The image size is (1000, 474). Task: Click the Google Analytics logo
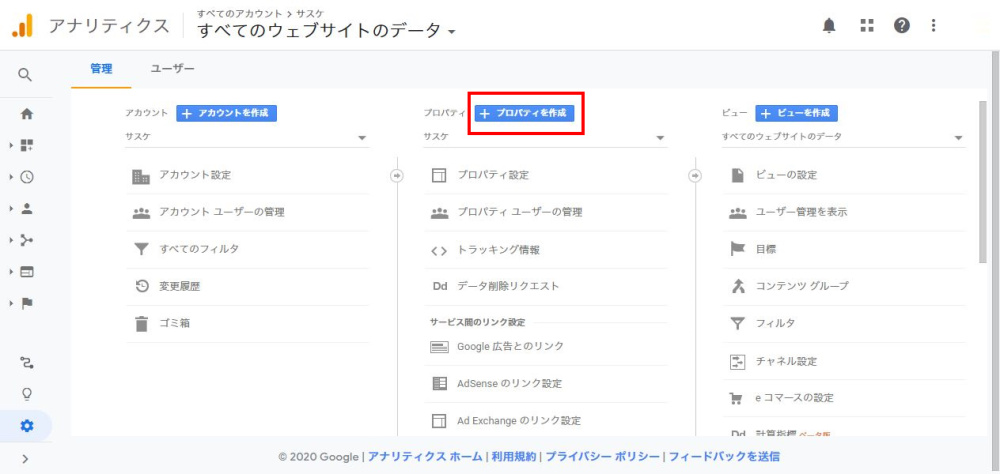coord(22,26)
